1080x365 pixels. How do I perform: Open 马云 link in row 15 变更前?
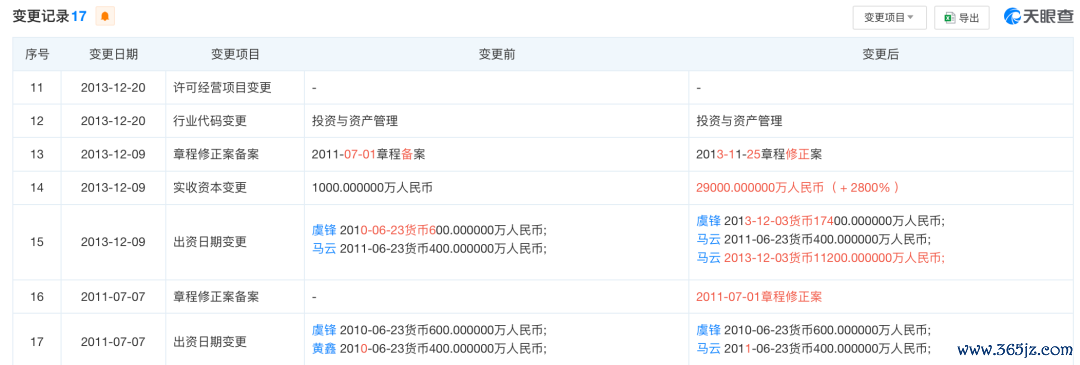click(324, 249)
